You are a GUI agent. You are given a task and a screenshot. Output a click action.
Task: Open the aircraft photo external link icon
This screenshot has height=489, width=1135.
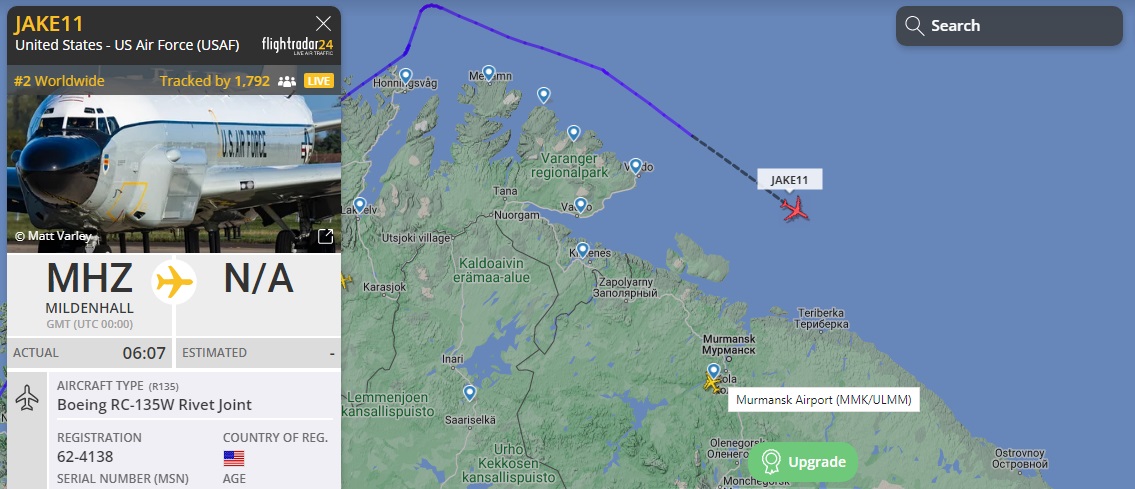(x=326, y=237)
